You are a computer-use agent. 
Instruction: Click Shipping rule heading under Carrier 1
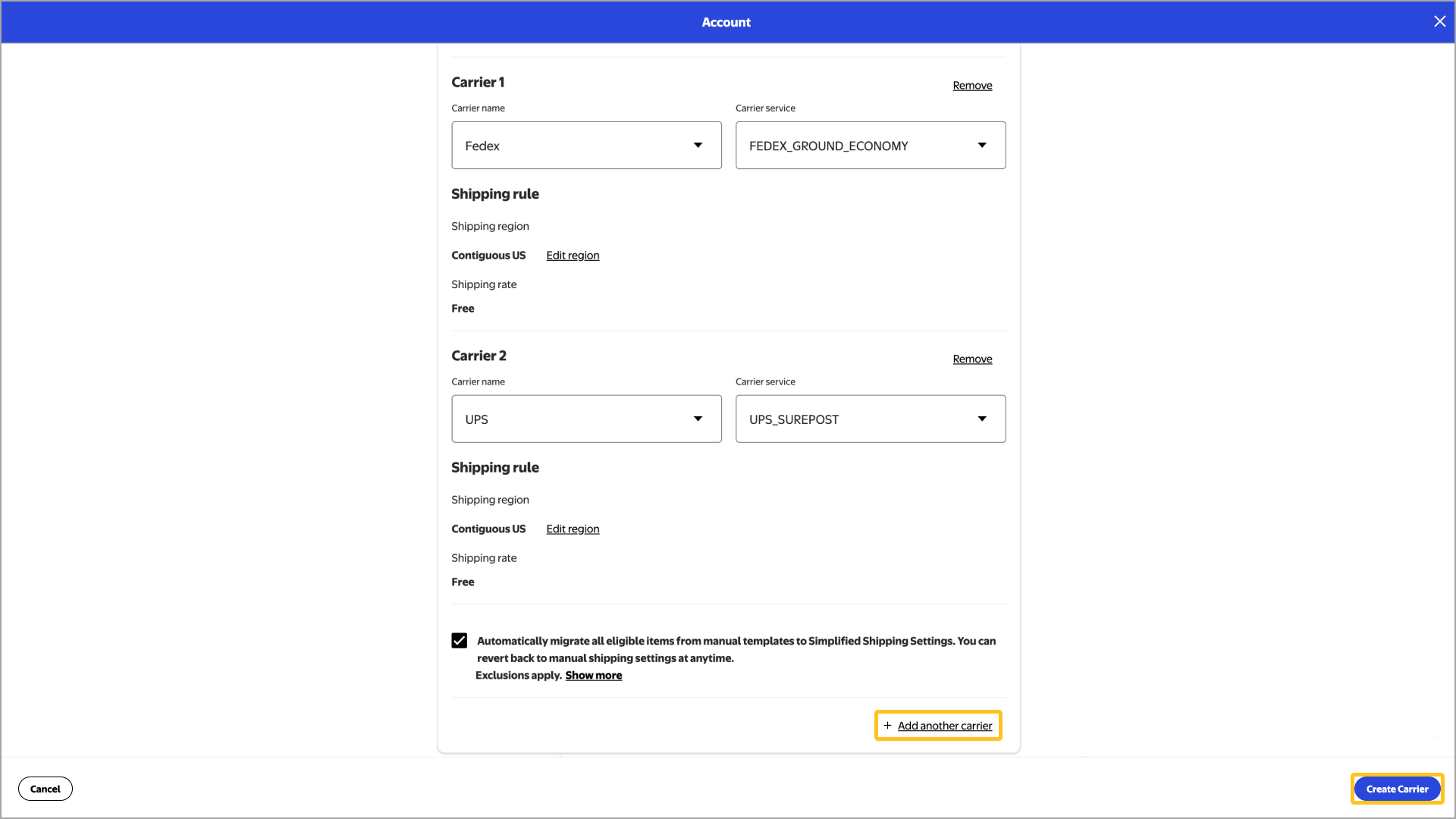click(x=495, y=194)
